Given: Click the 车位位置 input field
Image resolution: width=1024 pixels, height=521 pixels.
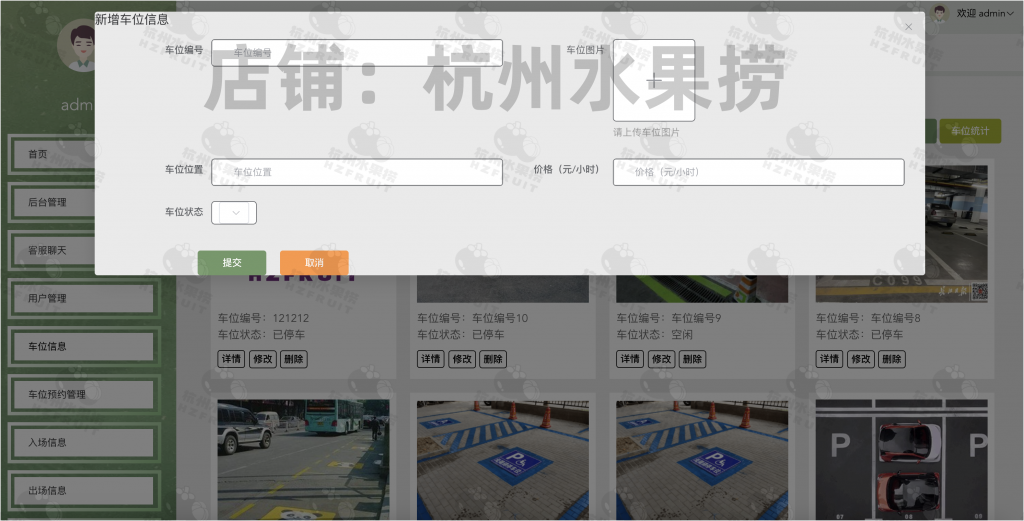Looking at the screenshot, I should [x=357, y=172].
